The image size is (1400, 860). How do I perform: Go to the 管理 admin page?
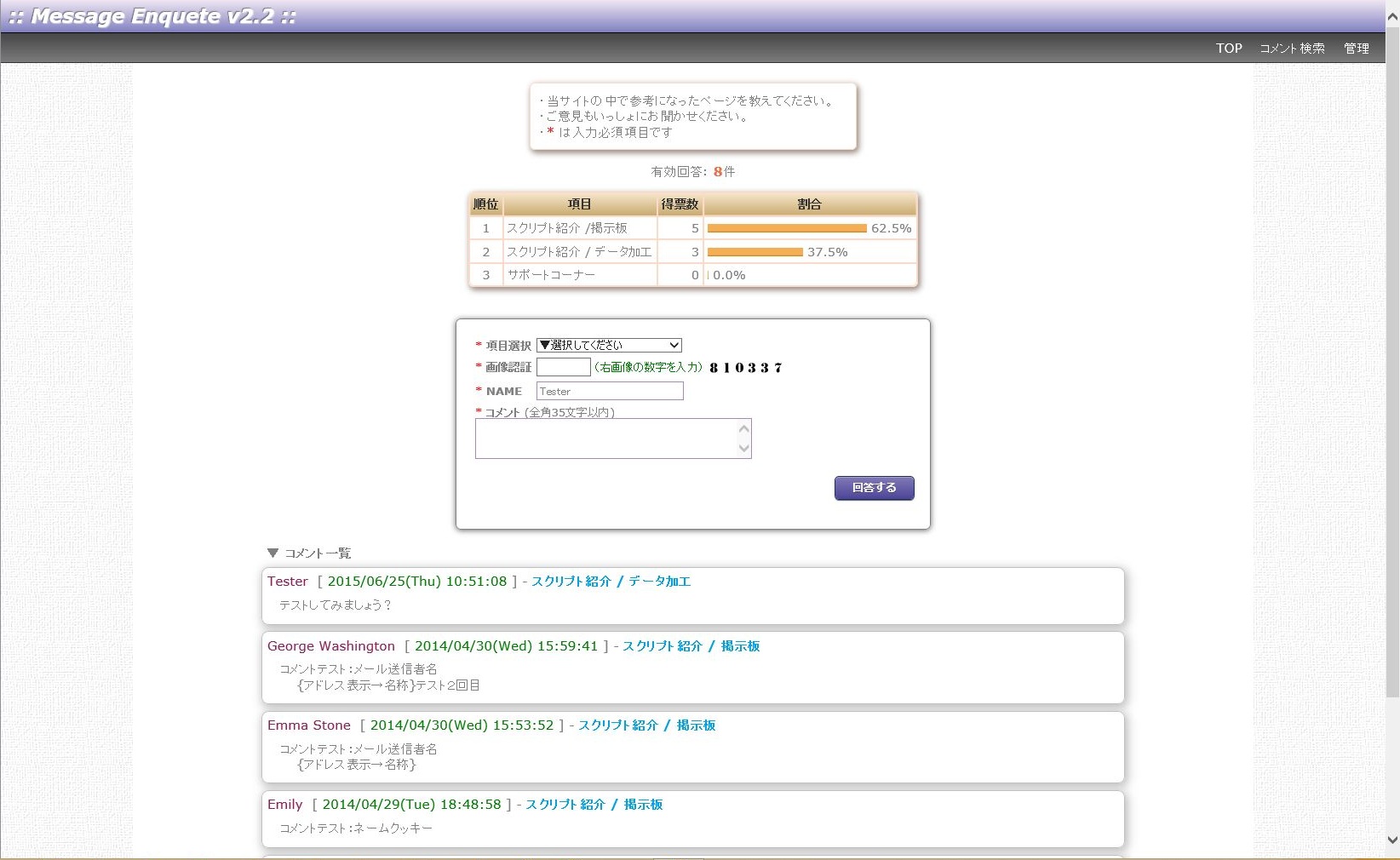pos(1356,49)
